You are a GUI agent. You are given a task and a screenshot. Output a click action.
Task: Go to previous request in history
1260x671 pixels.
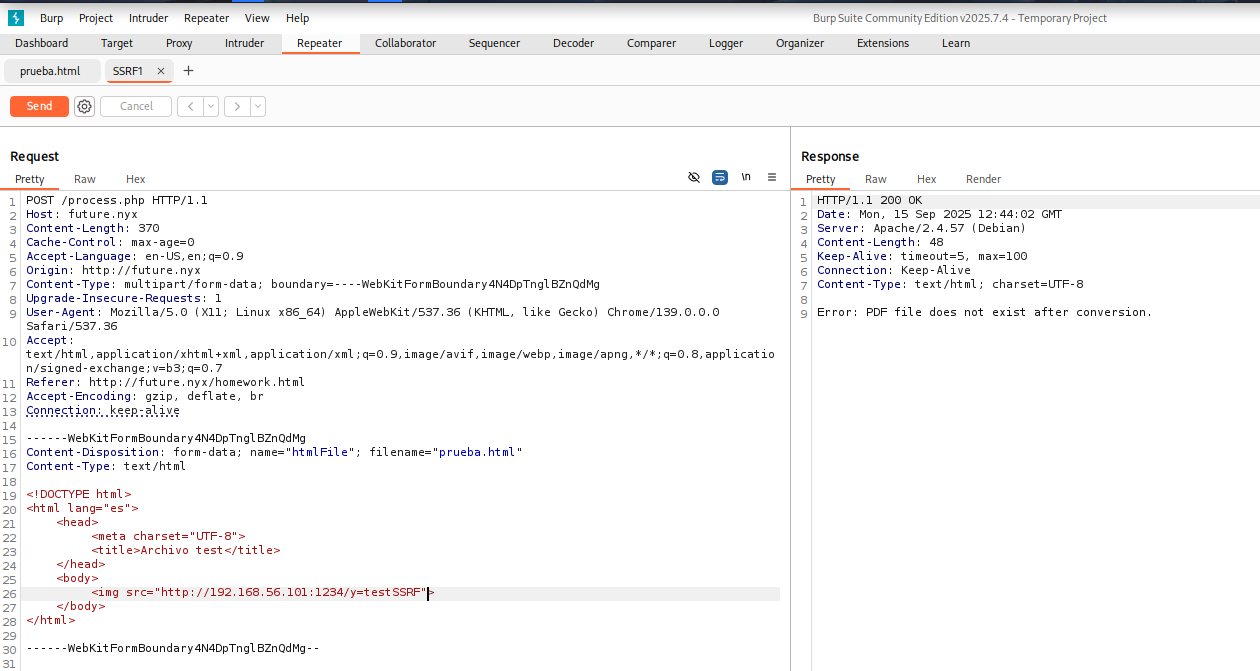pyautogui.click(x=190, y=106)
